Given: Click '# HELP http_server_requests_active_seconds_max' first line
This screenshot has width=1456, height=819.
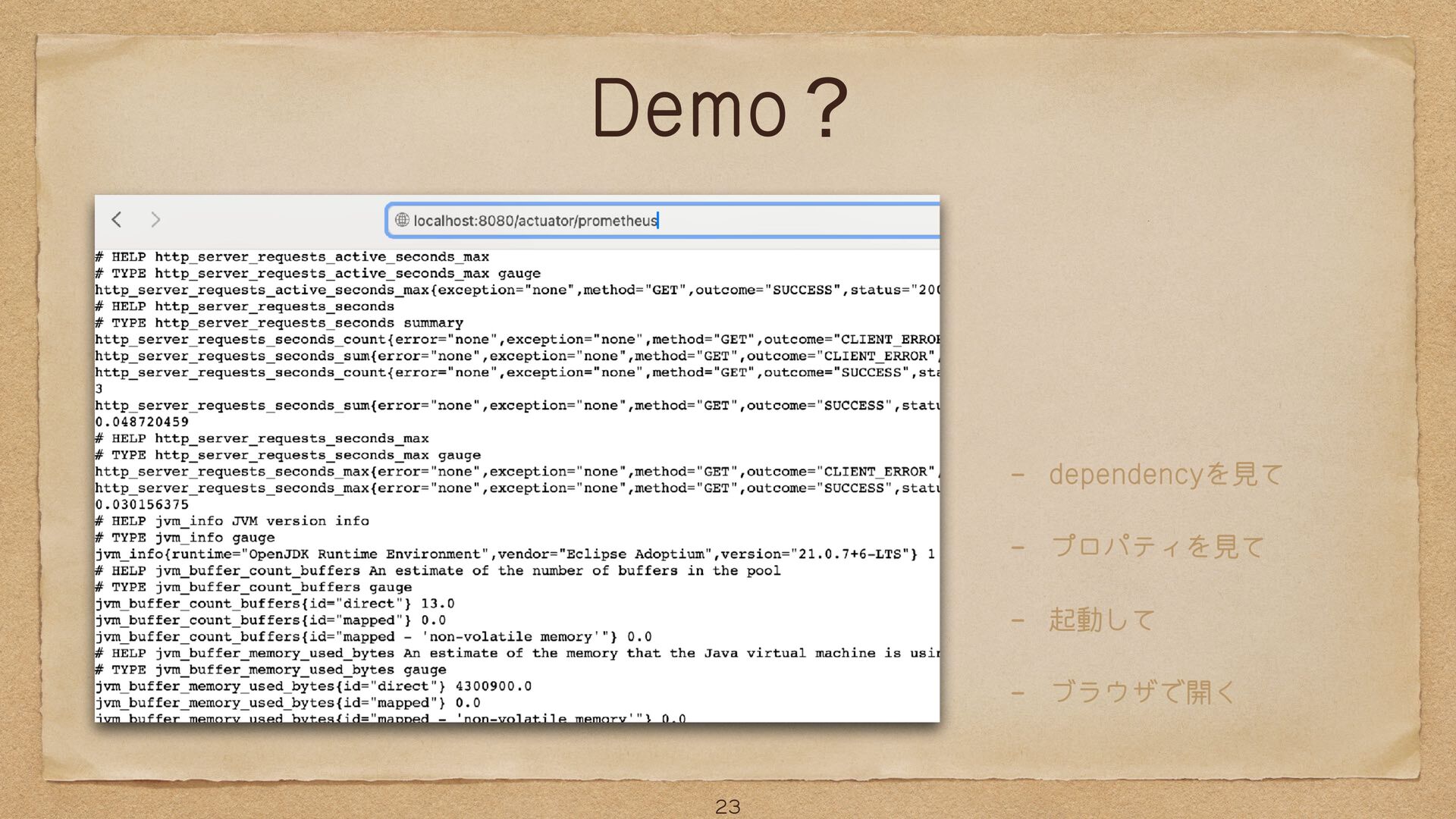Looking at the screenshot, I should point(292,257).
